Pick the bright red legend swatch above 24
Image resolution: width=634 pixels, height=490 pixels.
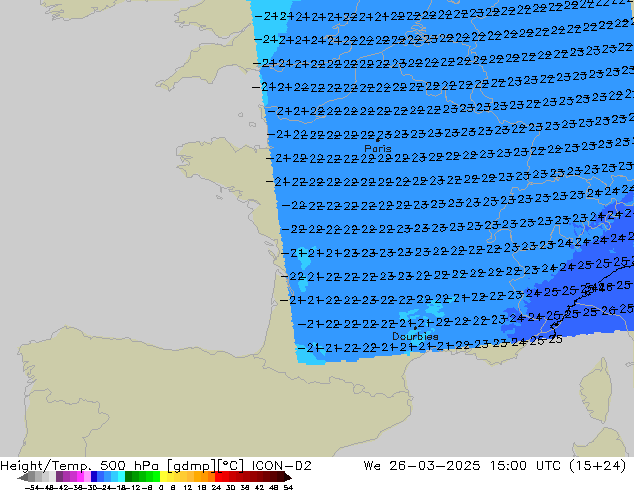(x=218, y=477)
